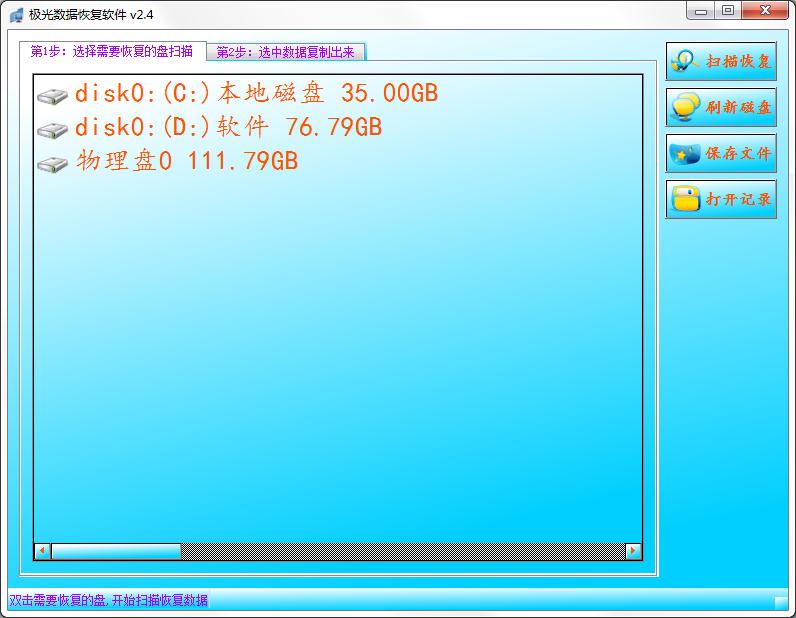This screenshot has height=618, width=796.
Task: Maximize the 极光数据恢复软件 window
Action: (728, 11)
